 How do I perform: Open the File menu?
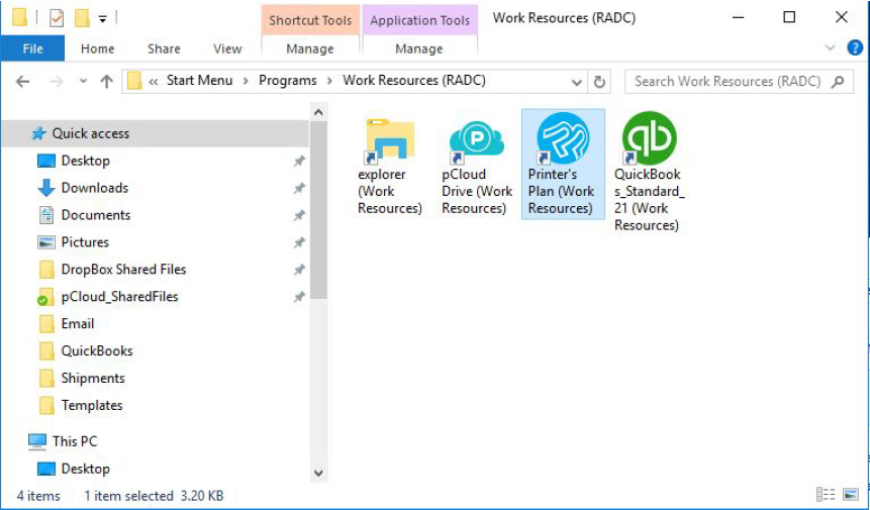tap(33, 49)
